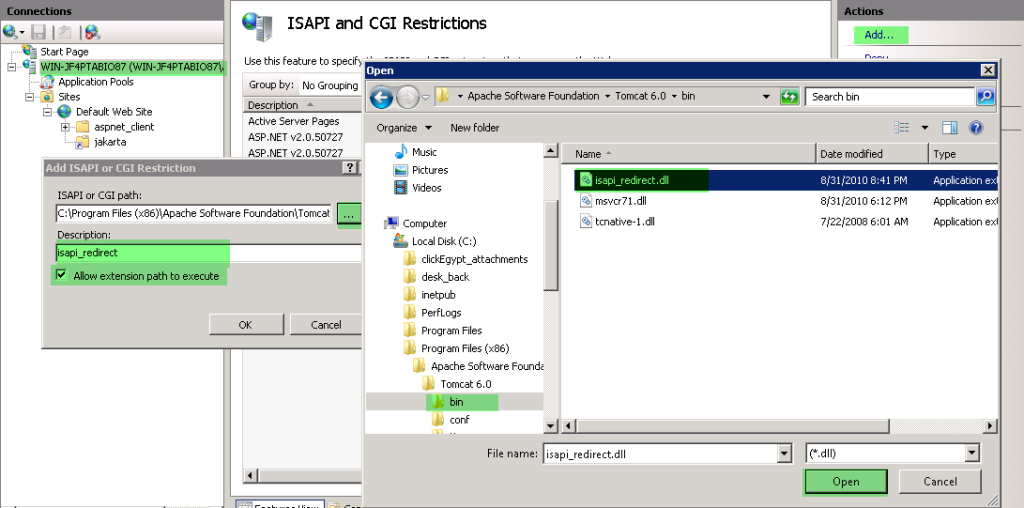1024x508 pixels.
Task: Click the refresh icon beside the address bar
Action: click(790, 97)
